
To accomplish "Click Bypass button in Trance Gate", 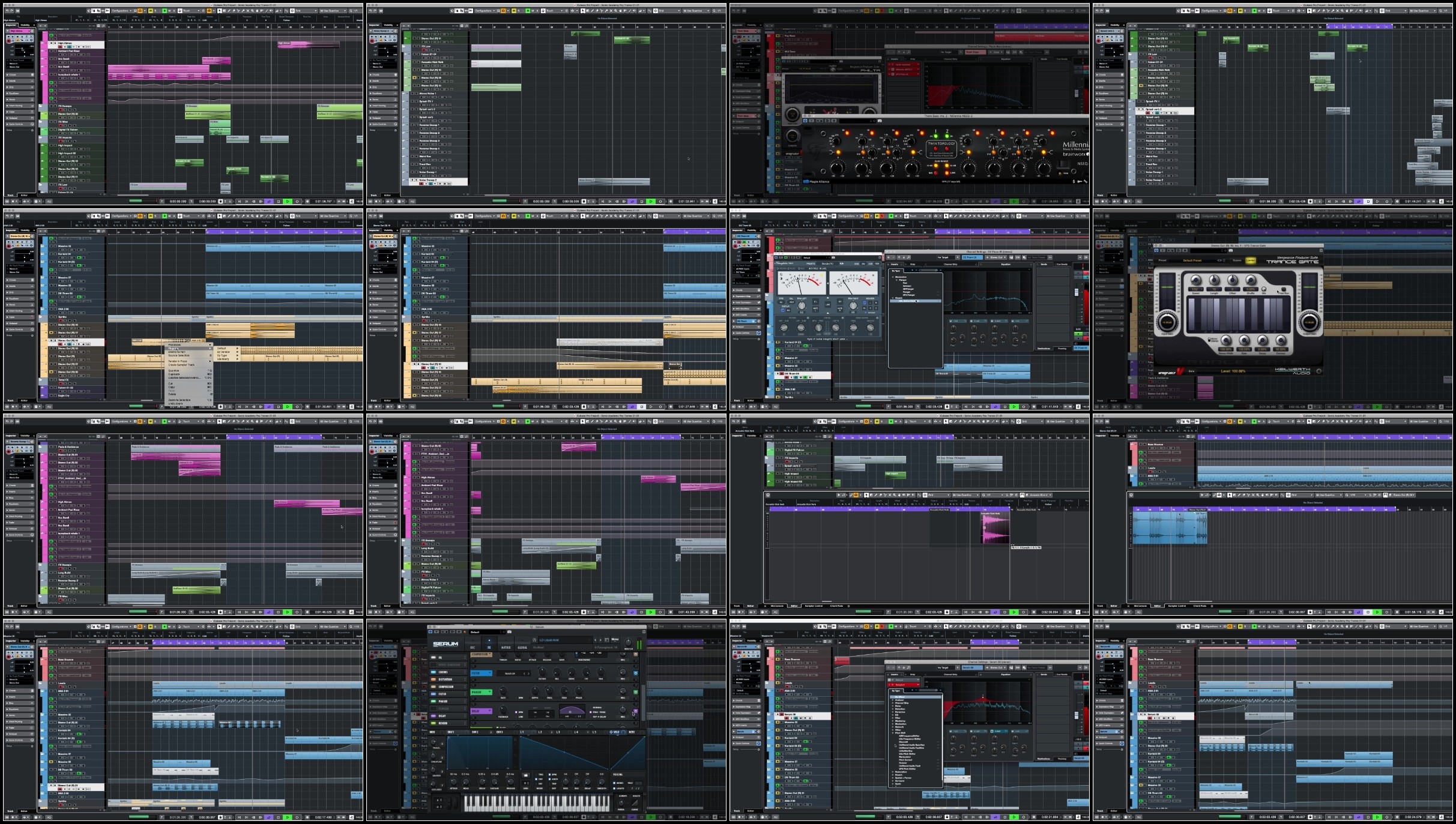I will coord(1237,260).
